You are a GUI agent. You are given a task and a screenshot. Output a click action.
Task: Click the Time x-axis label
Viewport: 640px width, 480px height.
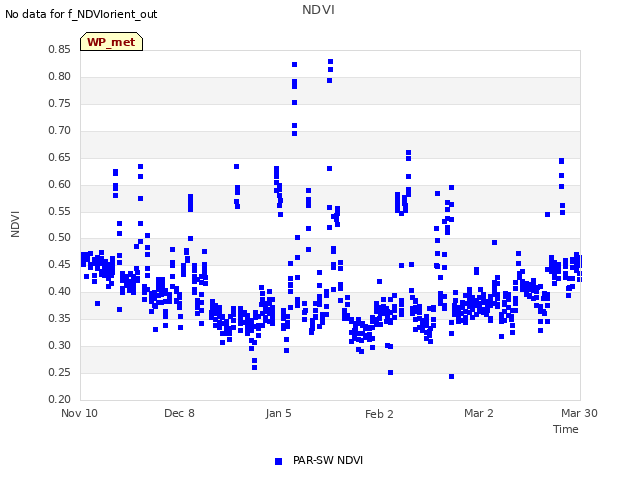(x=566, y=429)
